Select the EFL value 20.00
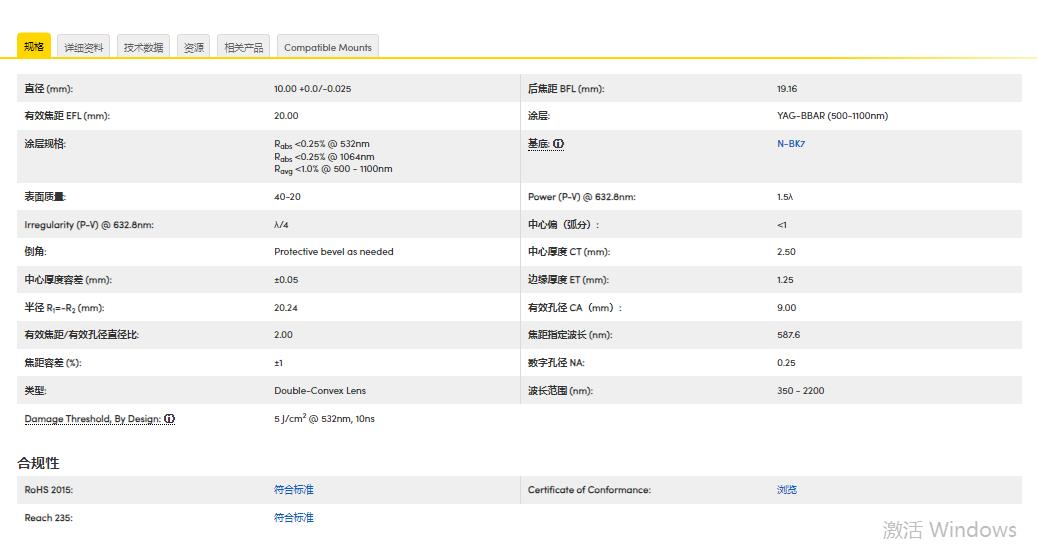 pyautogui.click(x=286, y=116)
